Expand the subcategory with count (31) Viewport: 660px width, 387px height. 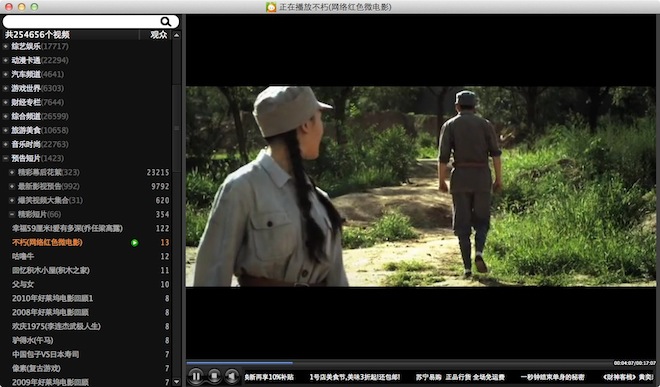[12, 200]
